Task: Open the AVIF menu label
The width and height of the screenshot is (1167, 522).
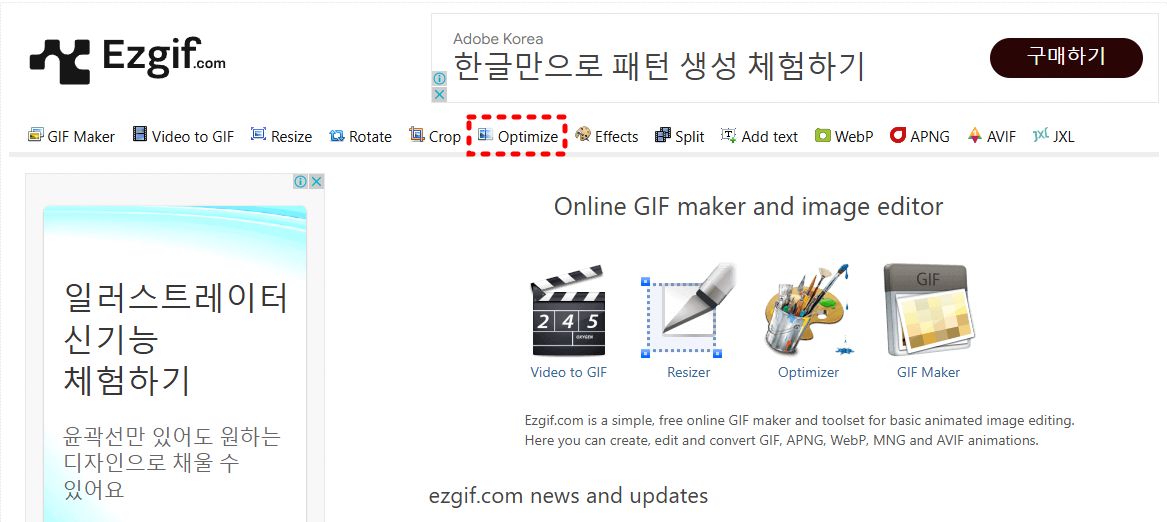Action: 1001,137
